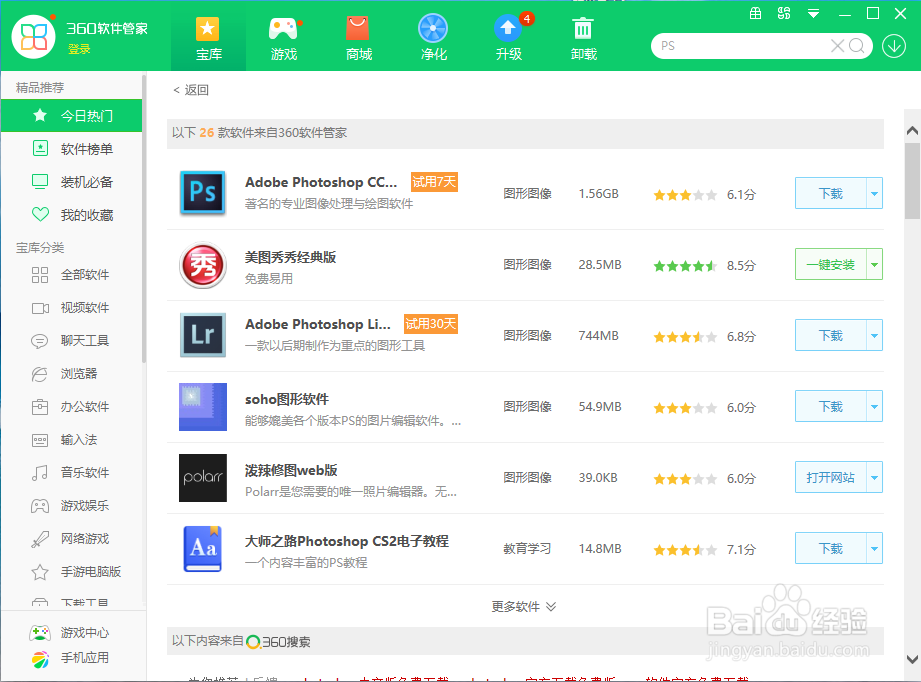Screen dimensions: 921x682
Task: Select 装机必备 in the sidebar
Action: (x=72, y=182)
